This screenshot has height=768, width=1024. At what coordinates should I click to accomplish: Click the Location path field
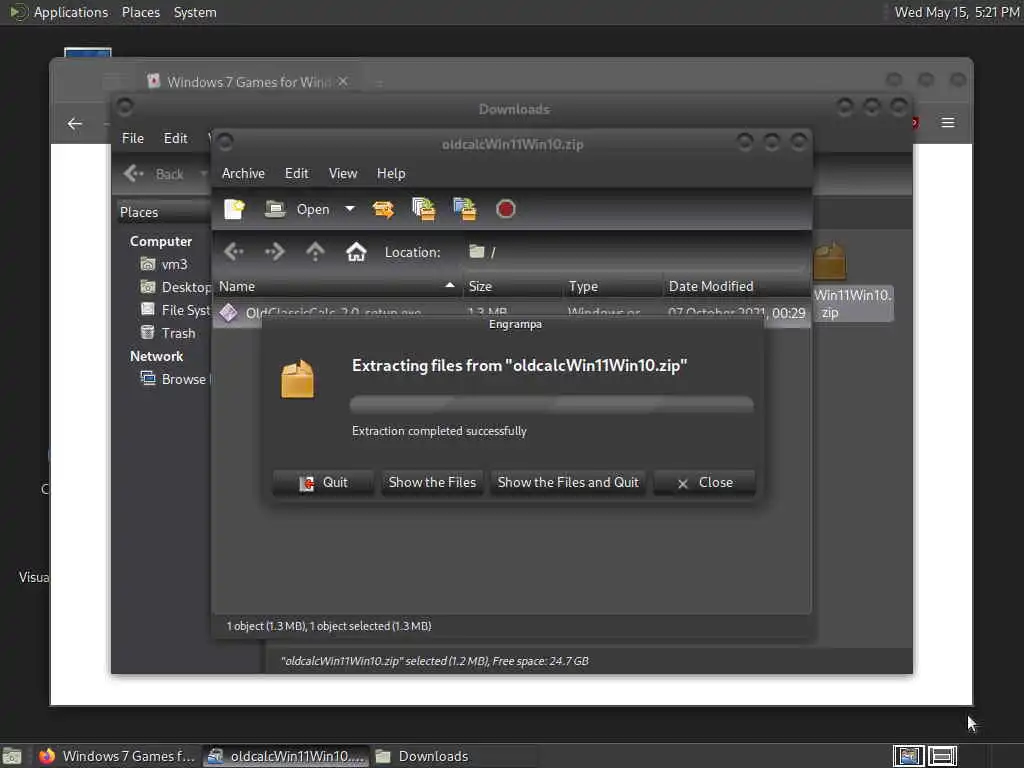635,252
